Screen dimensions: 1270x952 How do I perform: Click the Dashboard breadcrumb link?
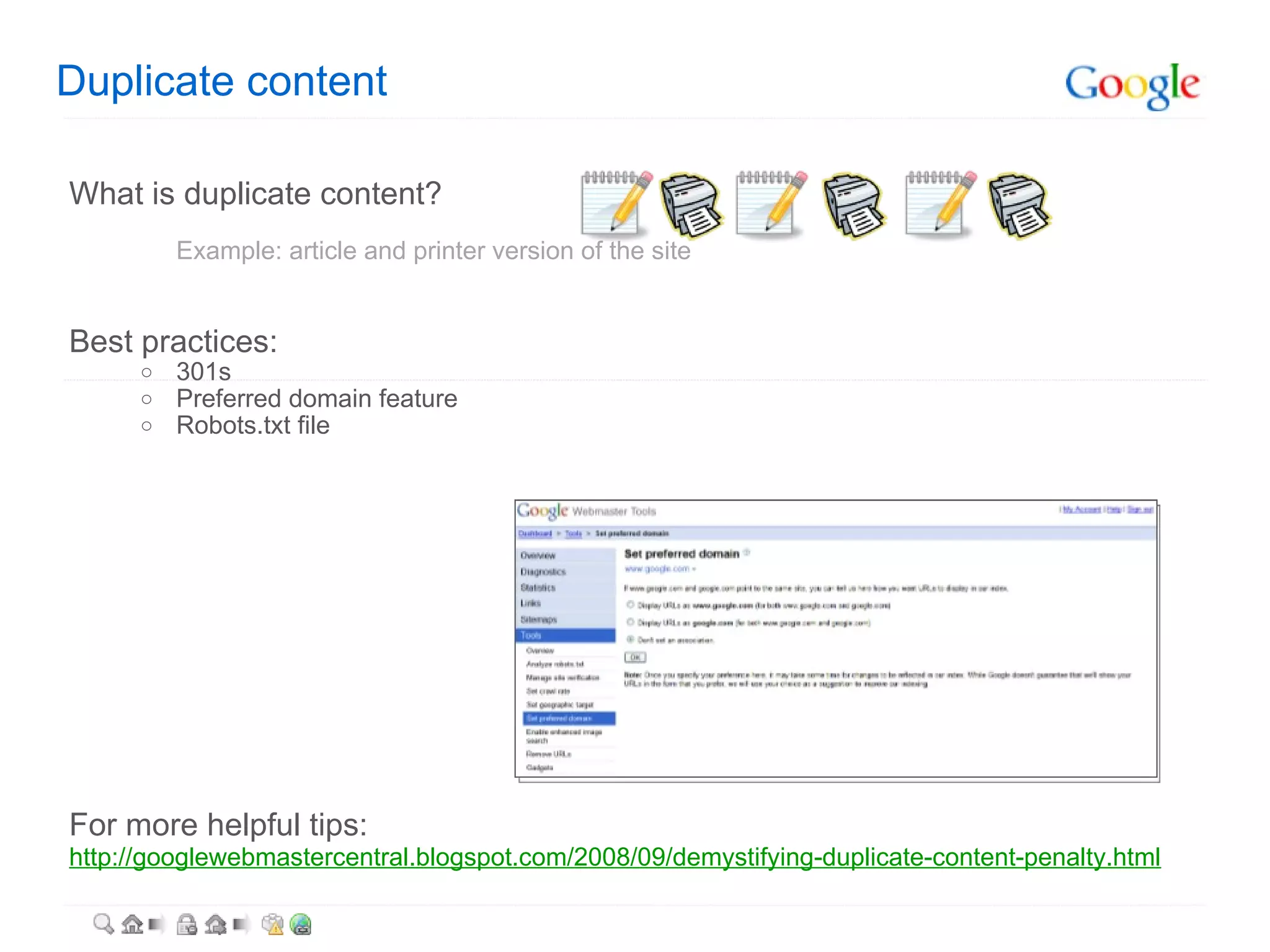coord(535,534)
